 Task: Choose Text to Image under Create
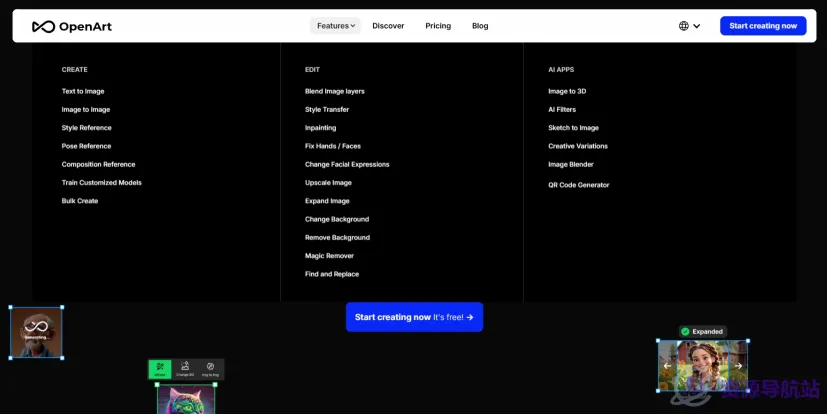click(83, 91)
